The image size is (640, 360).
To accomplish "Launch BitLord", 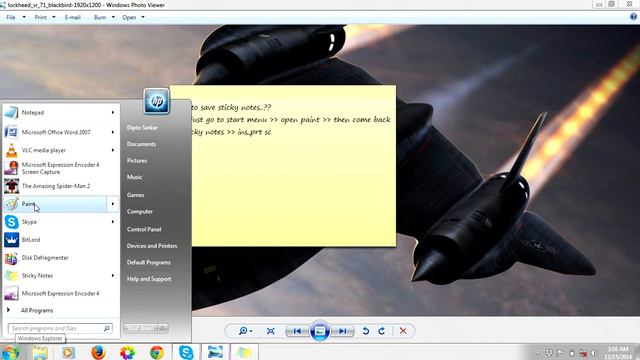I will (x=60, y=240).
